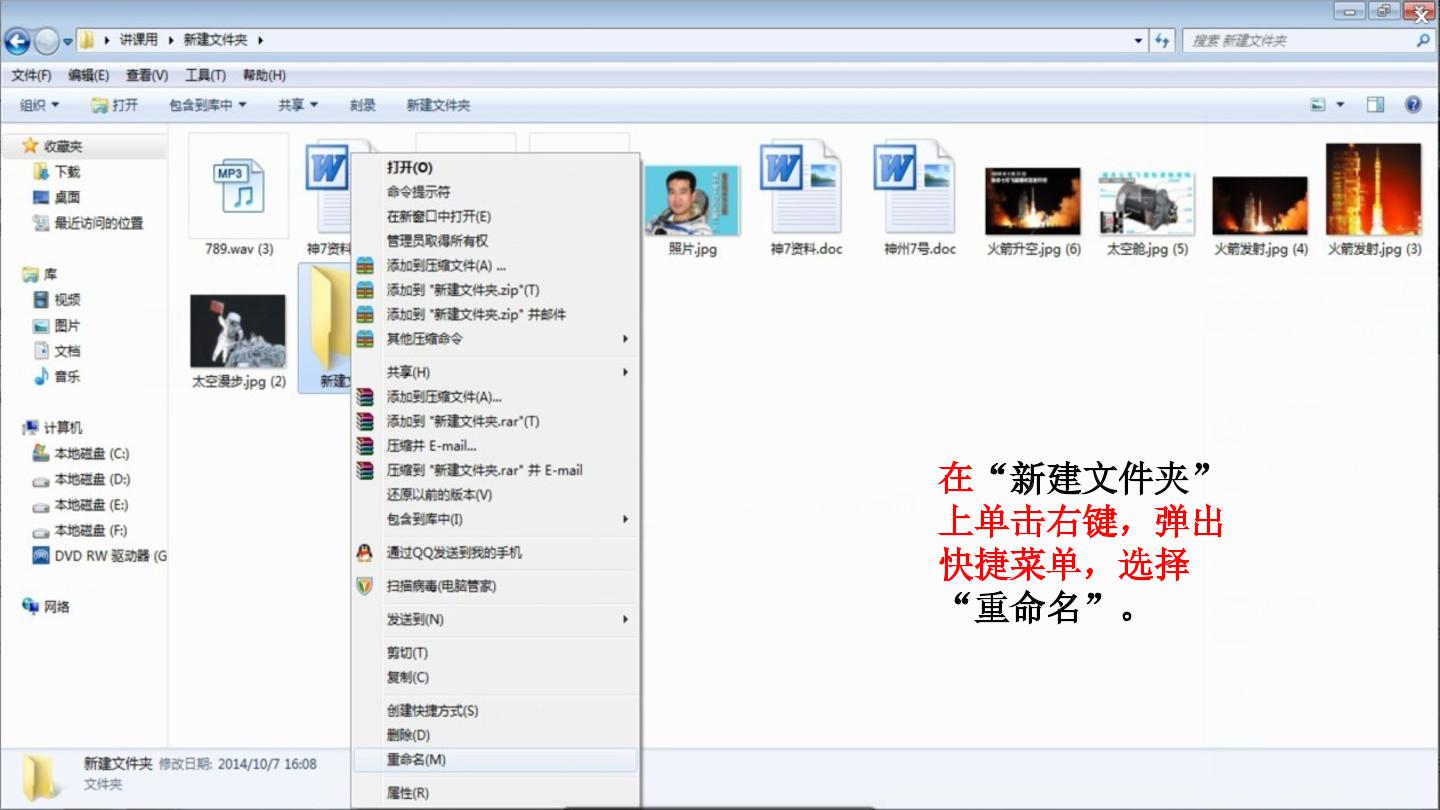The image size is (1440, 810).
Task: Click the 音乐 library icon
Action: pos(41,377)
